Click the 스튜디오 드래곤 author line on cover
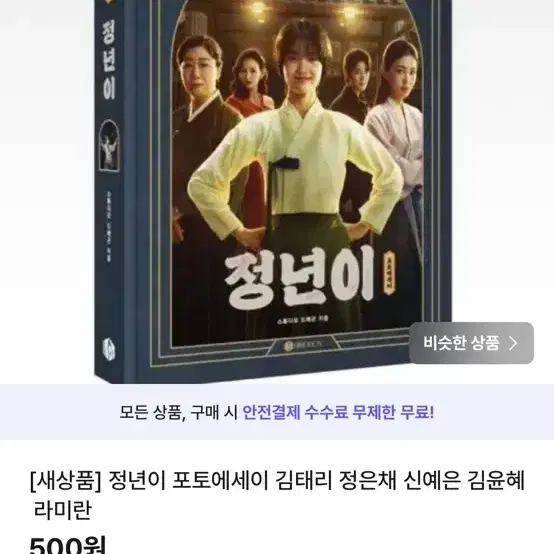554x554 pixels. coord(303,319)
